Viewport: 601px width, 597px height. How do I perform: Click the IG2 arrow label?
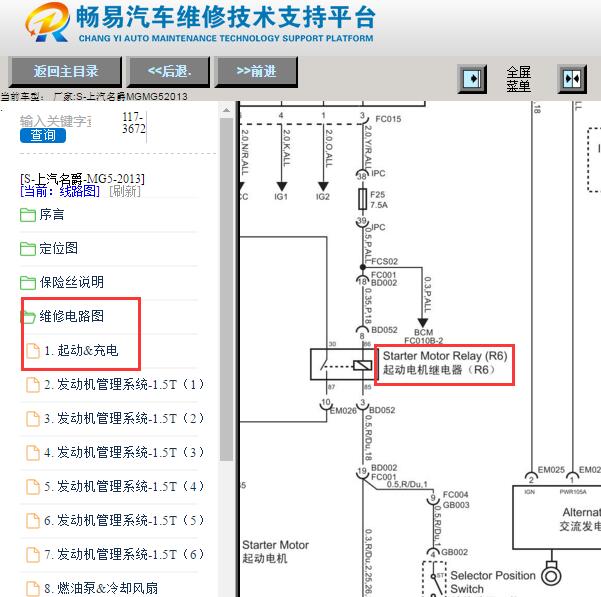click(323, 197)
